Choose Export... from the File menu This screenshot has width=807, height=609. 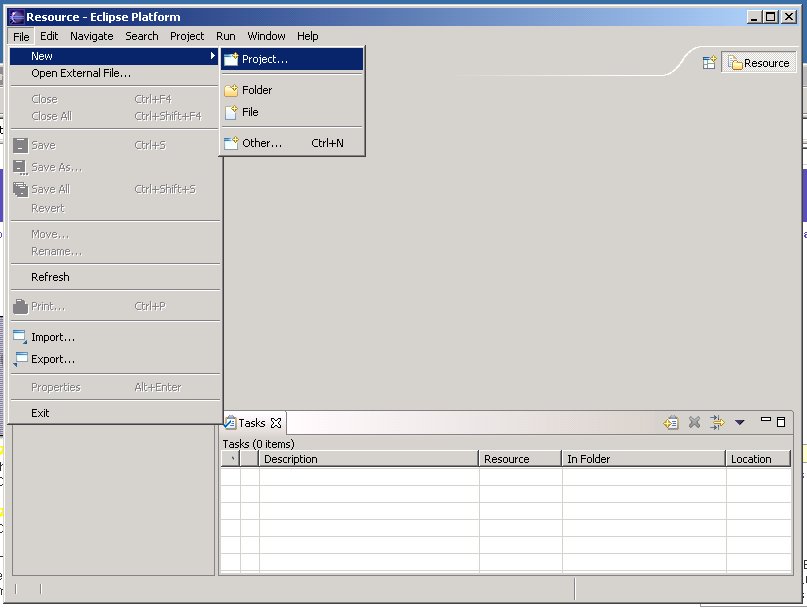click(x=116, y=359)
